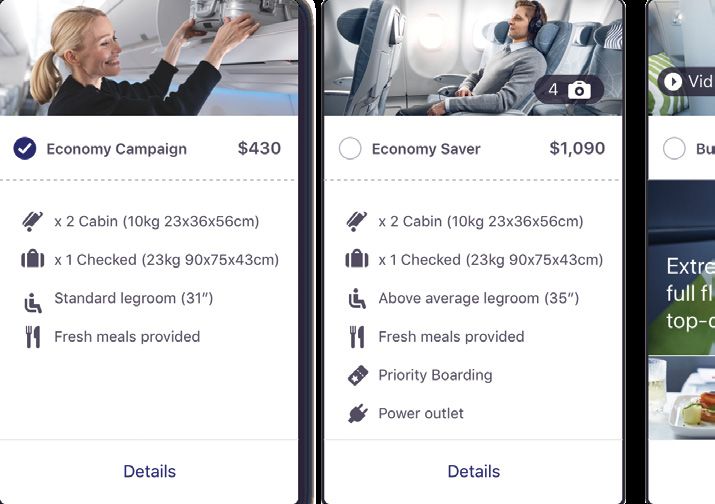Open Details for Economy Saver
Screen dimensions: 715x504
(x=474, y=471)
